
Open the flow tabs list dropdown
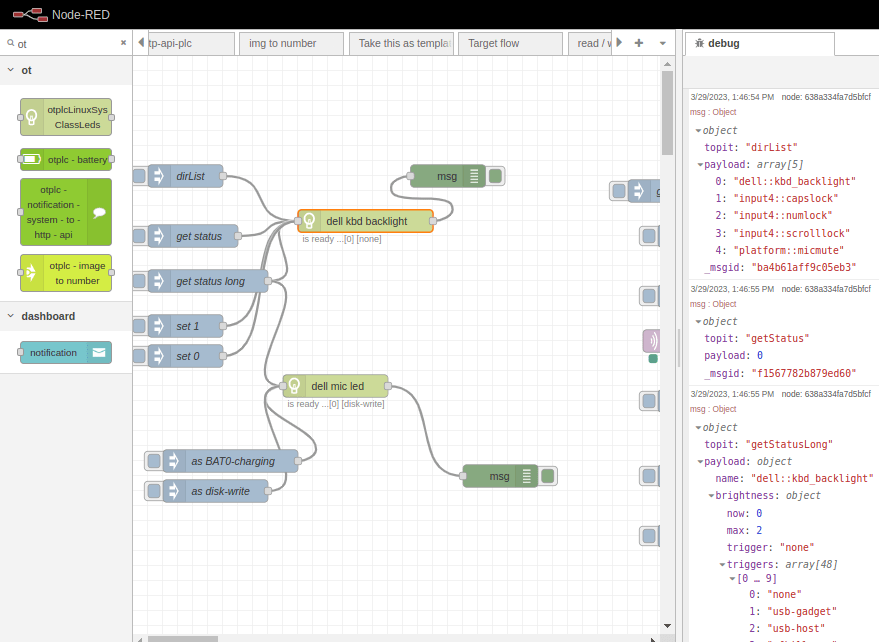(662, 43)
